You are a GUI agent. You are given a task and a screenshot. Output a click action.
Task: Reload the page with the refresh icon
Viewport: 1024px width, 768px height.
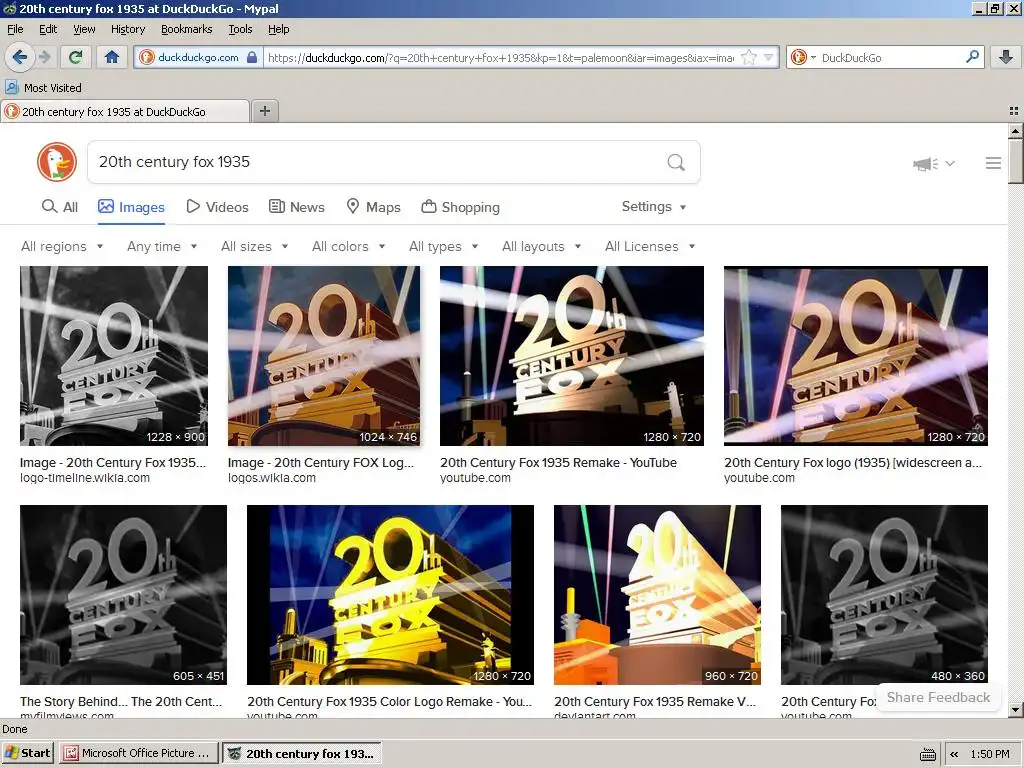pos(76,57)
